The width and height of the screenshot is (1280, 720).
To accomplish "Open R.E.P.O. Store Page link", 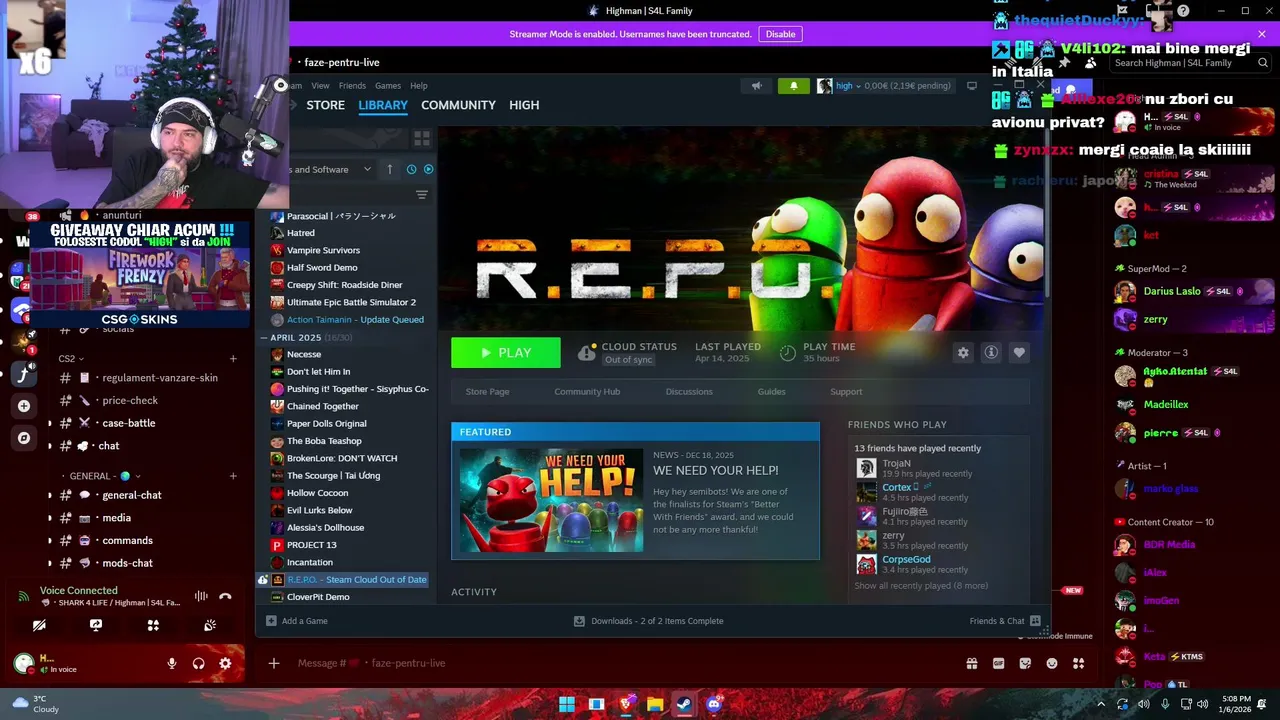I will tap(487, 392).
